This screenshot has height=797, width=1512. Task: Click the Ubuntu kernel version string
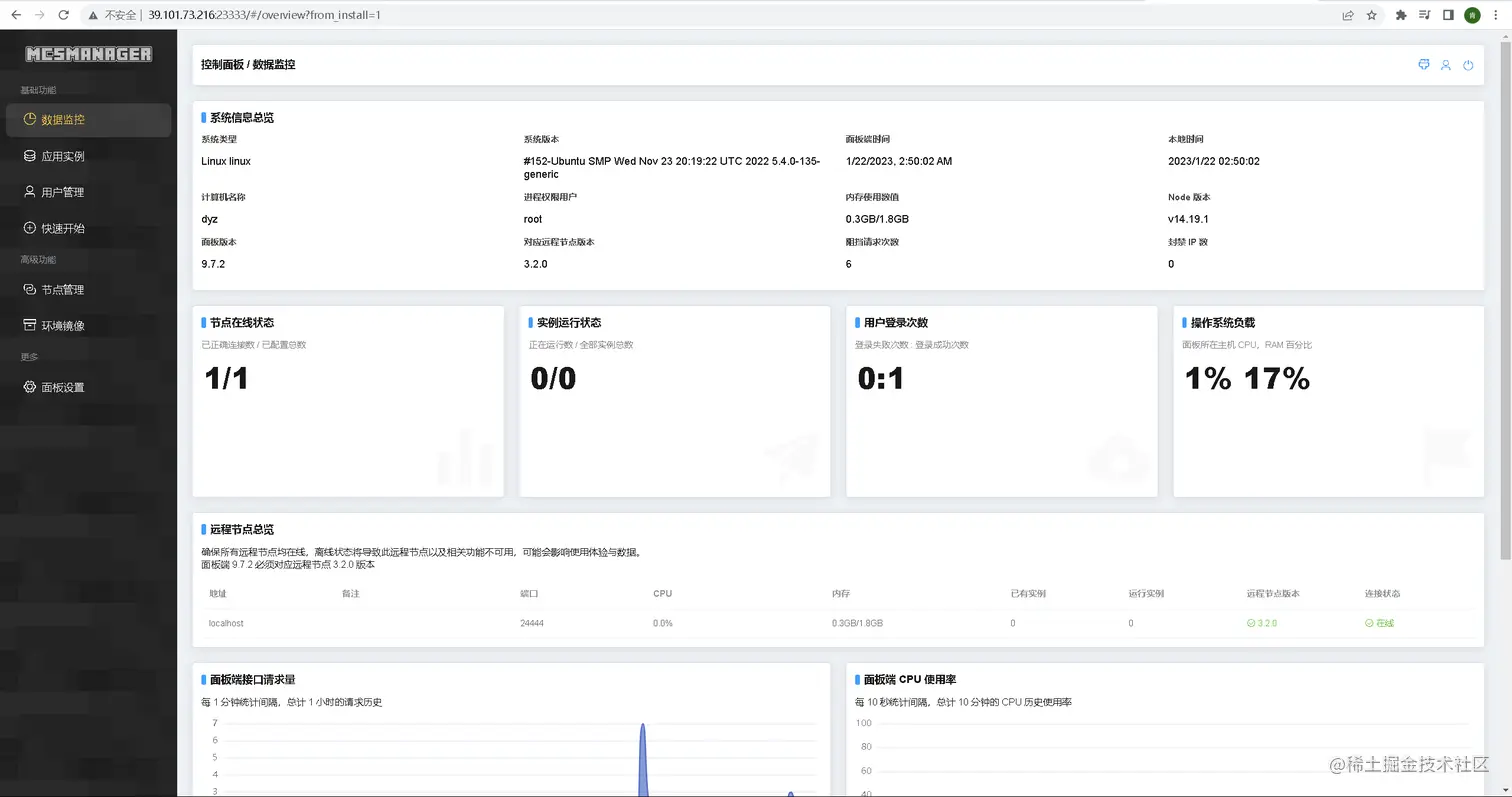click(673, 167)
